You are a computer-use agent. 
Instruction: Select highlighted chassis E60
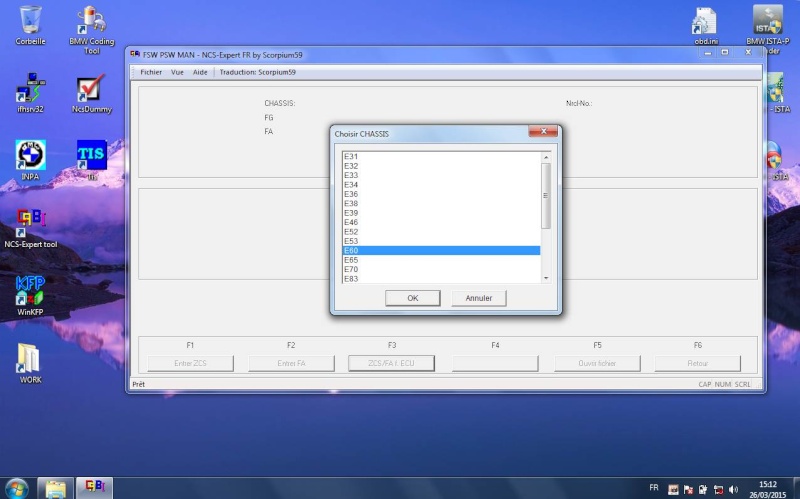click(x=441, y=251)
